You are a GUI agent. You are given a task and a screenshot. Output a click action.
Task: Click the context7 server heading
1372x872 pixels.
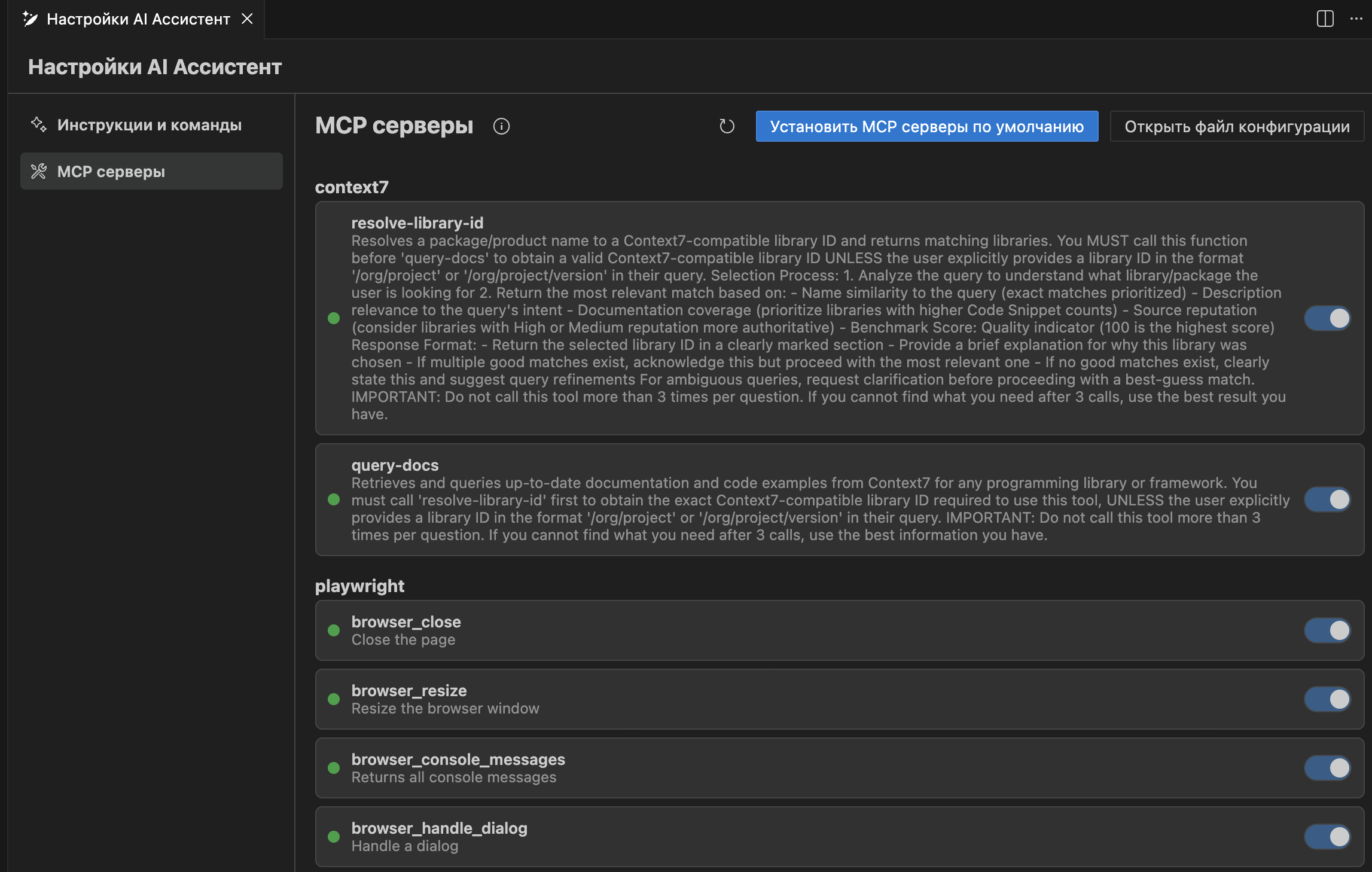point(352,187)
